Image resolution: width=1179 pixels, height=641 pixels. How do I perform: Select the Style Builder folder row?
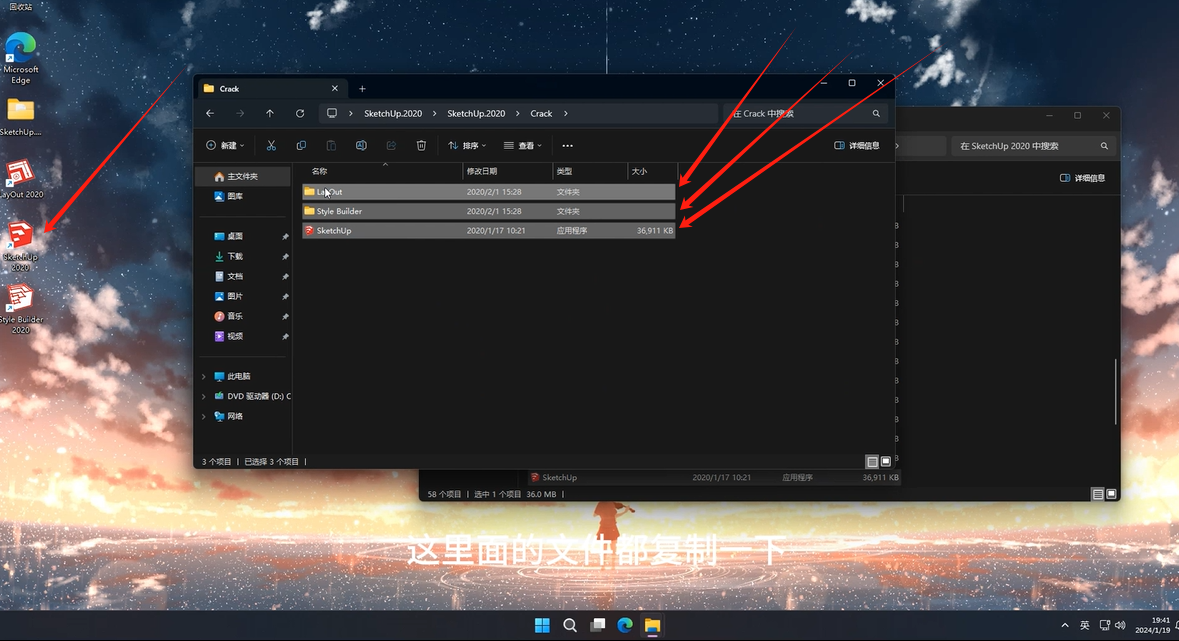pos(489,211)
